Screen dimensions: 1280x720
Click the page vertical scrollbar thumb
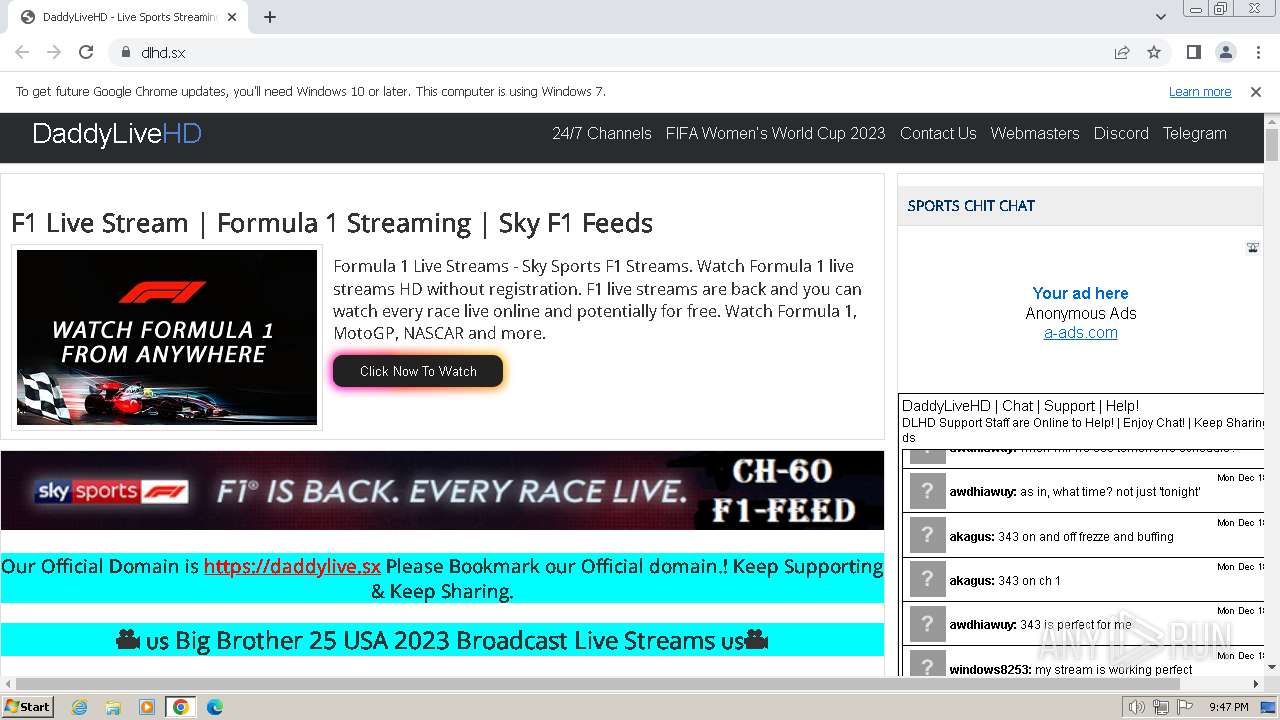1272,145
